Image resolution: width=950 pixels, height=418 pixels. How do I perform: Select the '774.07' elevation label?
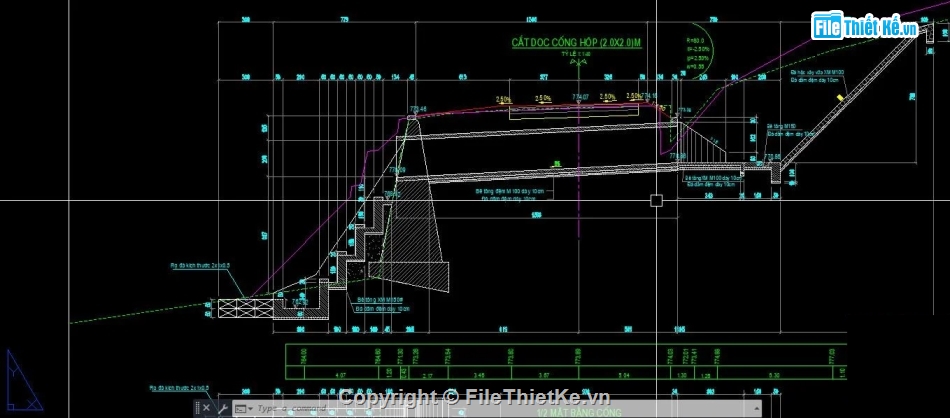580,97
